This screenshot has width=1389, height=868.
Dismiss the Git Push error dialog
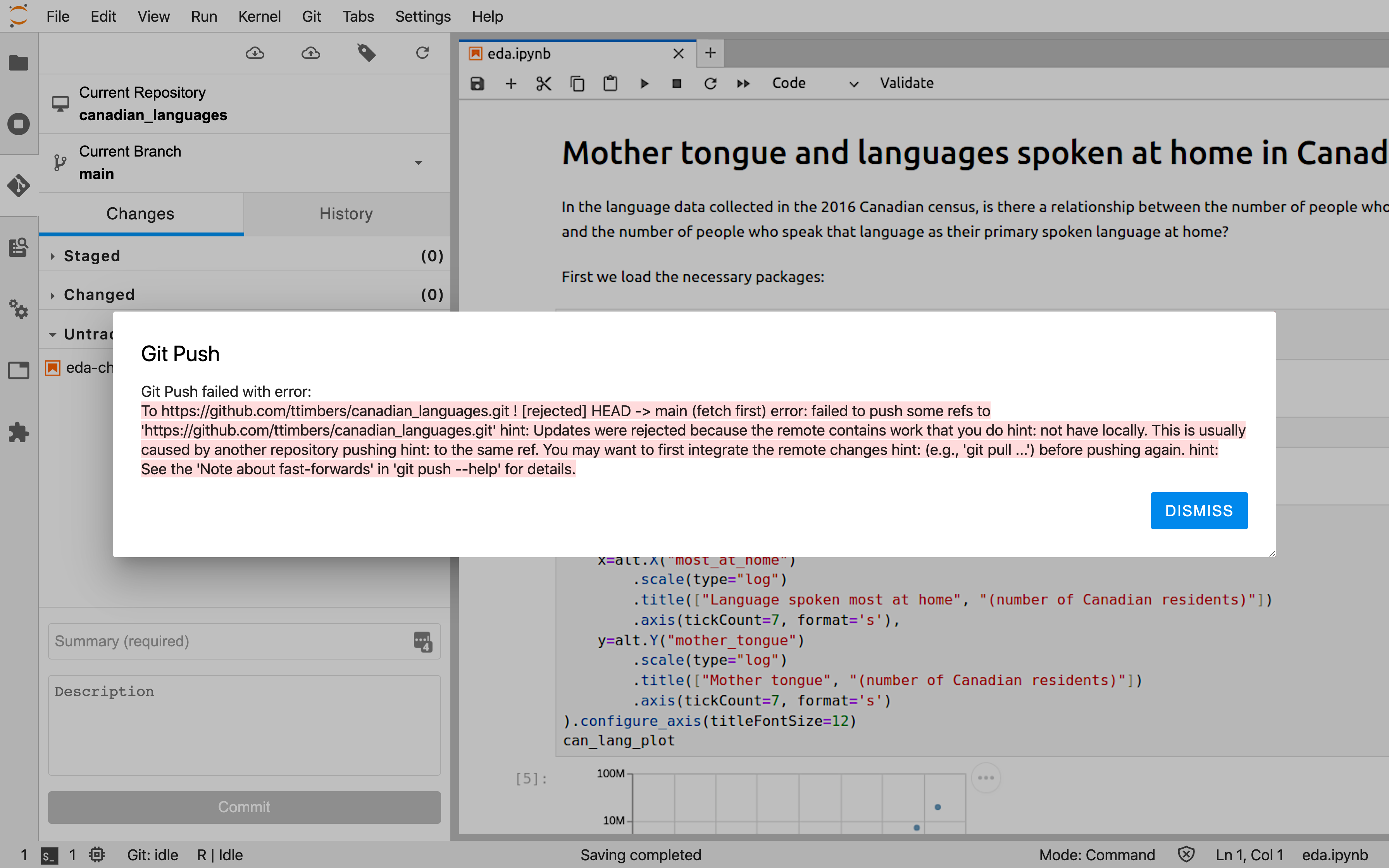click(1198, 510)
